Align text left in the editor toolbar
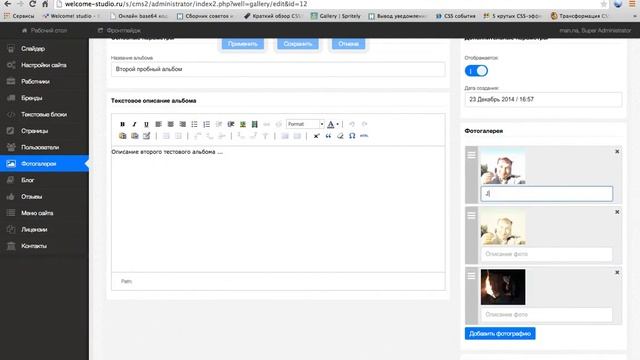Viewport: 640px width, 360px height. pos(158,124)
